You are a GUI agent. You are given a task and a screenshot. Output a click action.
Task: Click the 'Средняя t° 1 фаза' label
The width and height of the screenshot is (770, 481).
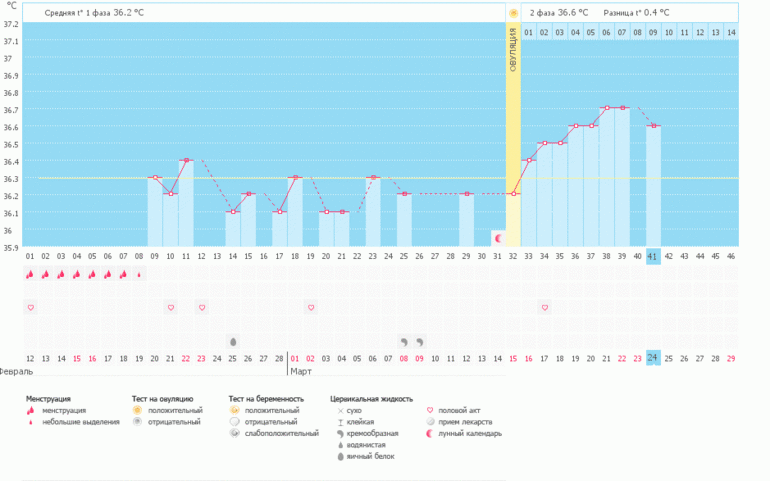80,13
